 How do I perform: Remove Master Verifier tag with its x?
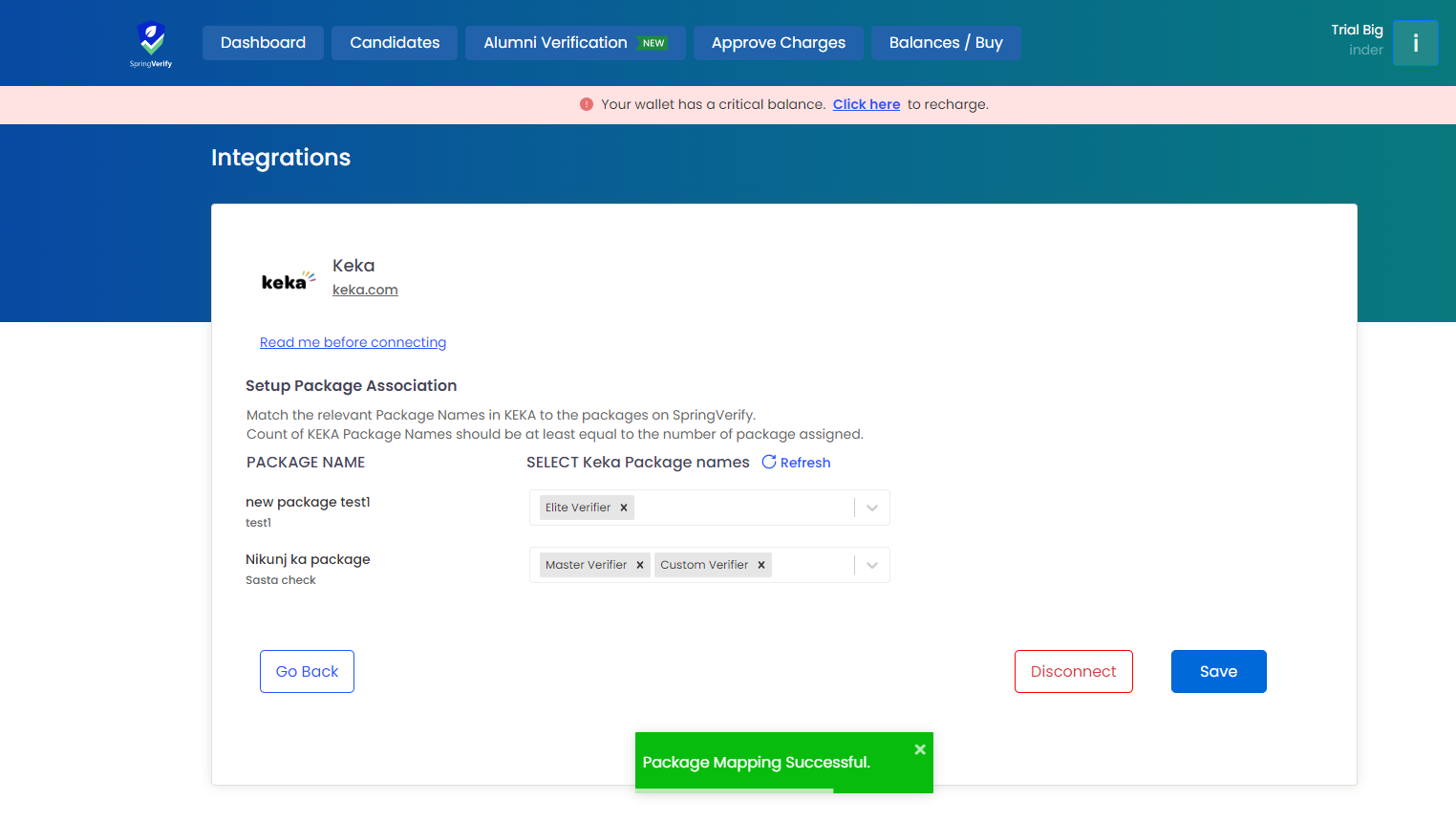(640, 565)
